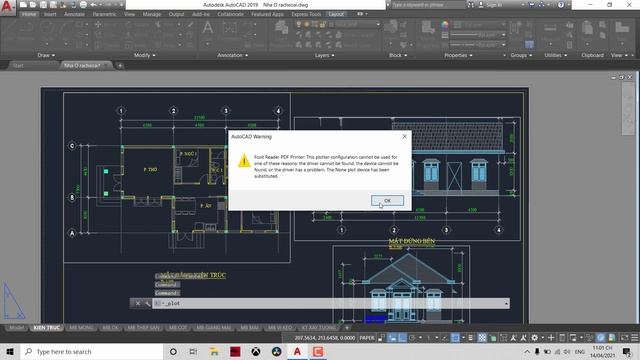The height and width of the screenshot is (360, 640).
Task: Switch to the MB MONG layout tab
Action: coord(81,328)
